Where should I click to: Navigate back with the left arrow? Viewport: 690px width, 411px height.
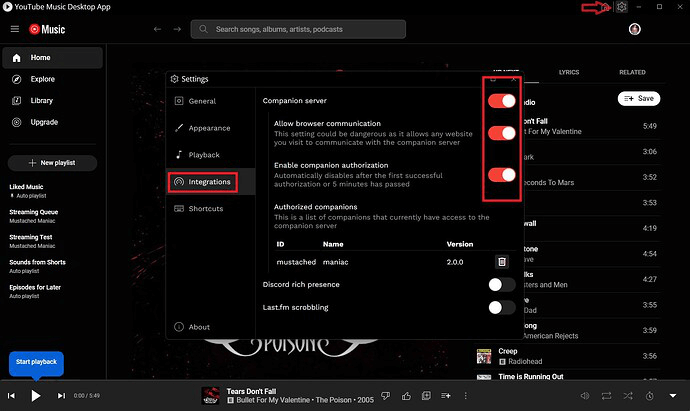tap(157, 29)
